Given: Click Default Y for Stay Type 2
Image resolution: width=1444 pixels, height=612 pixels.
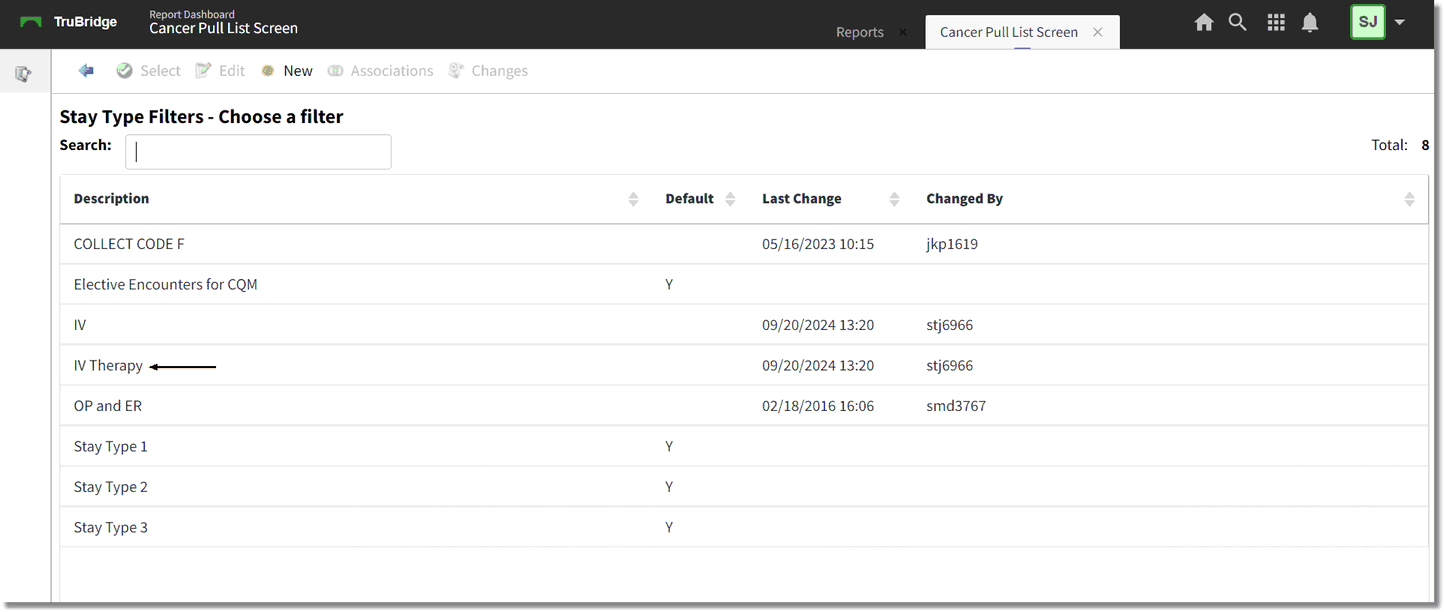Looking at the screenshot, I should (669, 487).
